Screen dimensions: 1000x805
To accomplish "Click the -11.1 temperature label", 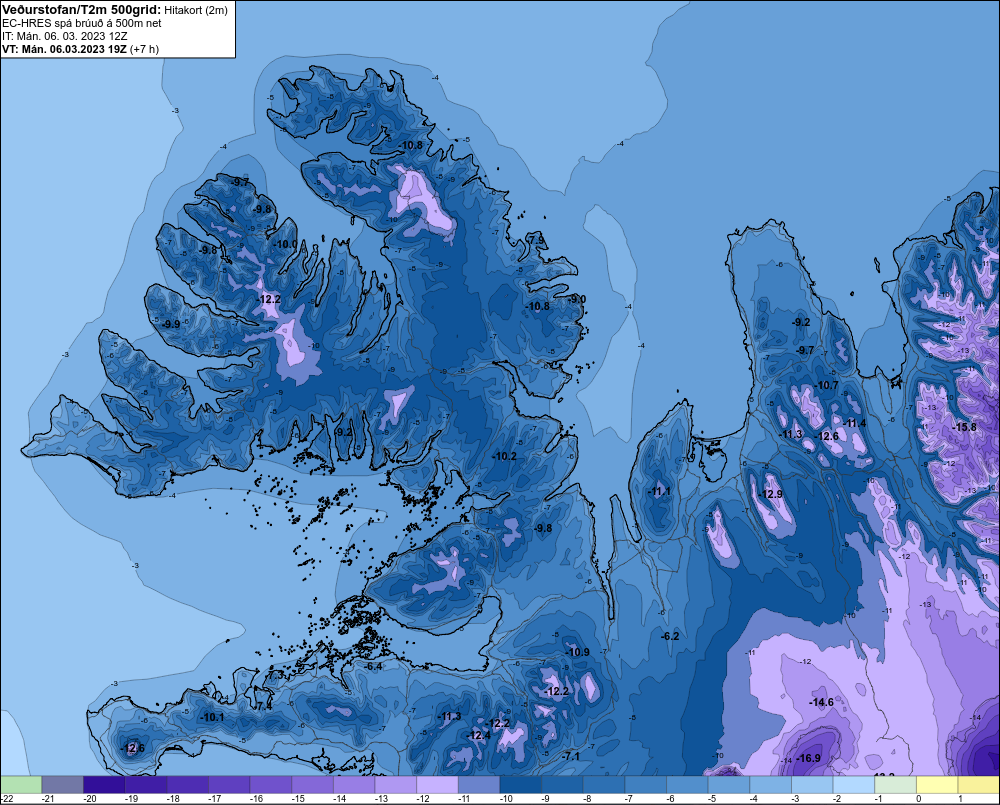I will point(659,491).
